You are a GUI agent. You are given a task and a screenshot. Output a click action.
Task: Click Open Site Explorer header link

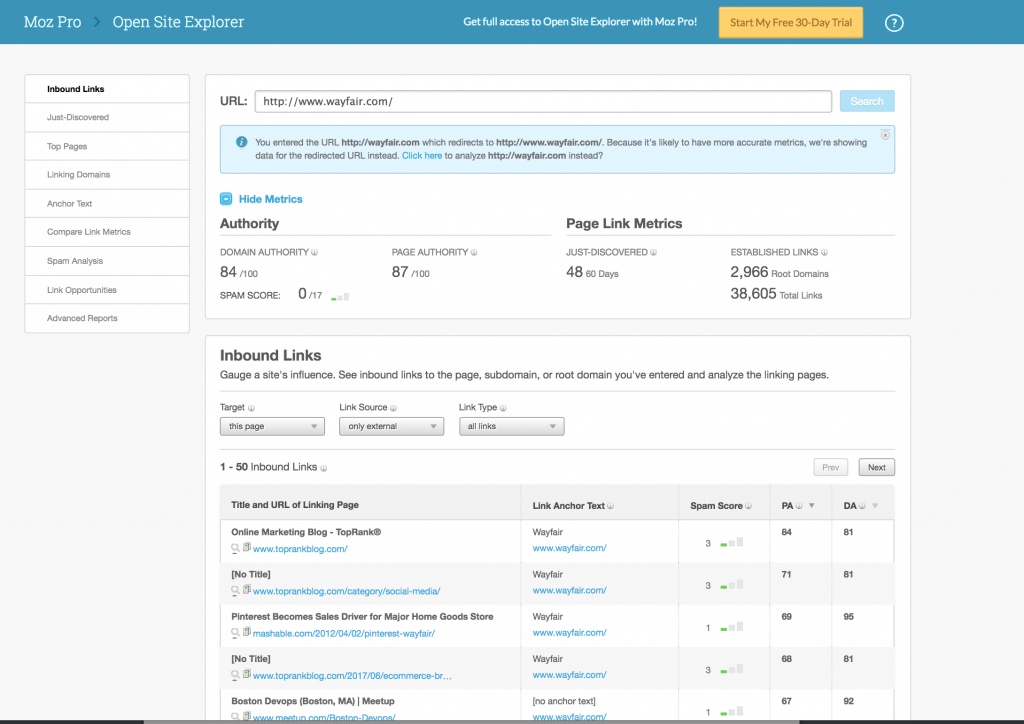(178, 22)
